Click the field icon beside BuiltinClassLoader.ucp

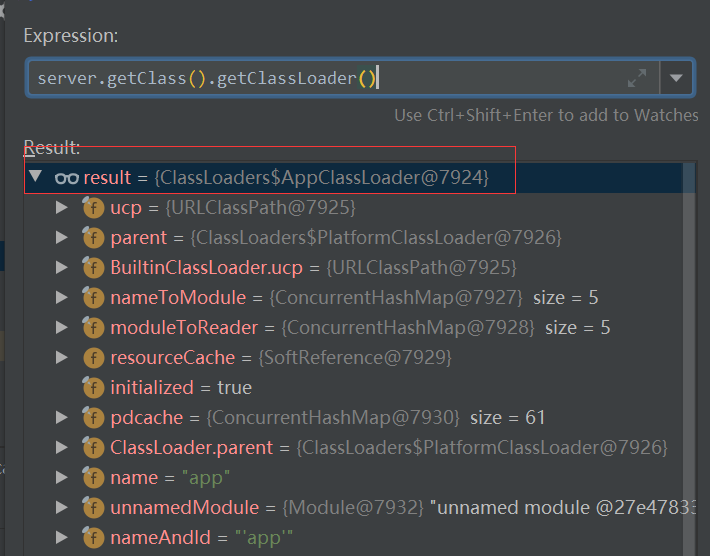[x=94, y=268]
